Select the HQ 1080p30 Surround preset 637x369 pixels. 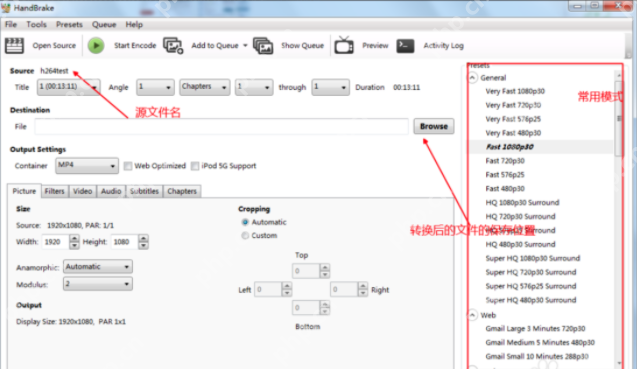click(x=522, y=202)
